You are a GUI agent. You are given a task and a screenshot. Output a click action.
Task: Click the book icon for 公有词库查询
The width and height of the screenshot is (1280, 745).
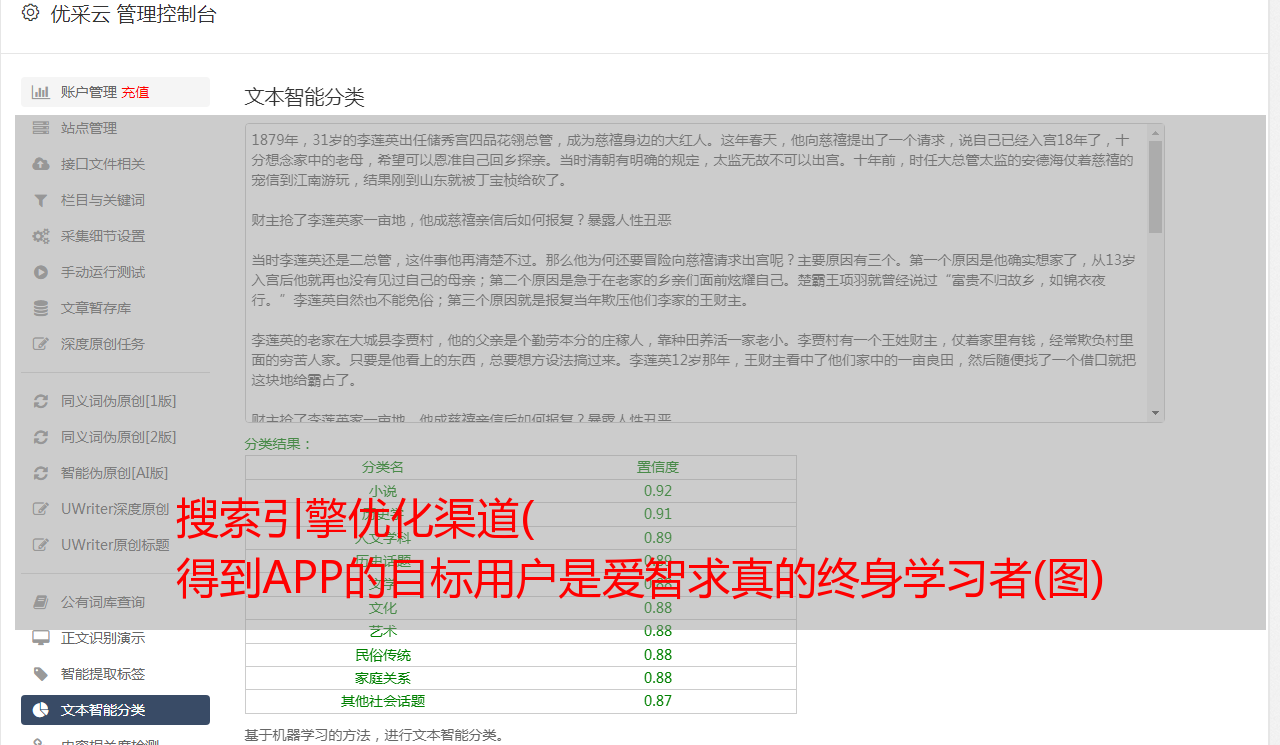[x=40, y=602]
